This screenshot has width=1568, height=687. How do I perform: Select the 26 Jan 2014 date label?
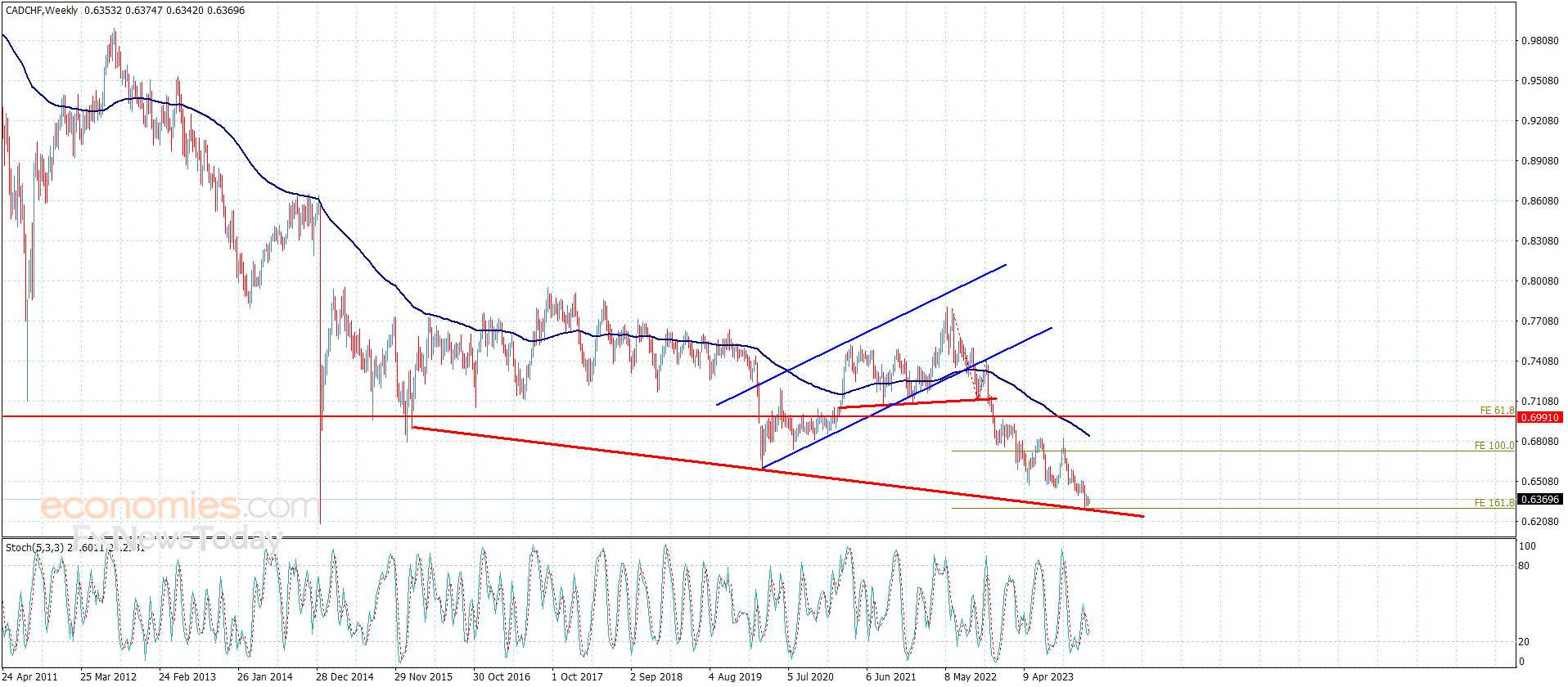[x=265, y=676]
